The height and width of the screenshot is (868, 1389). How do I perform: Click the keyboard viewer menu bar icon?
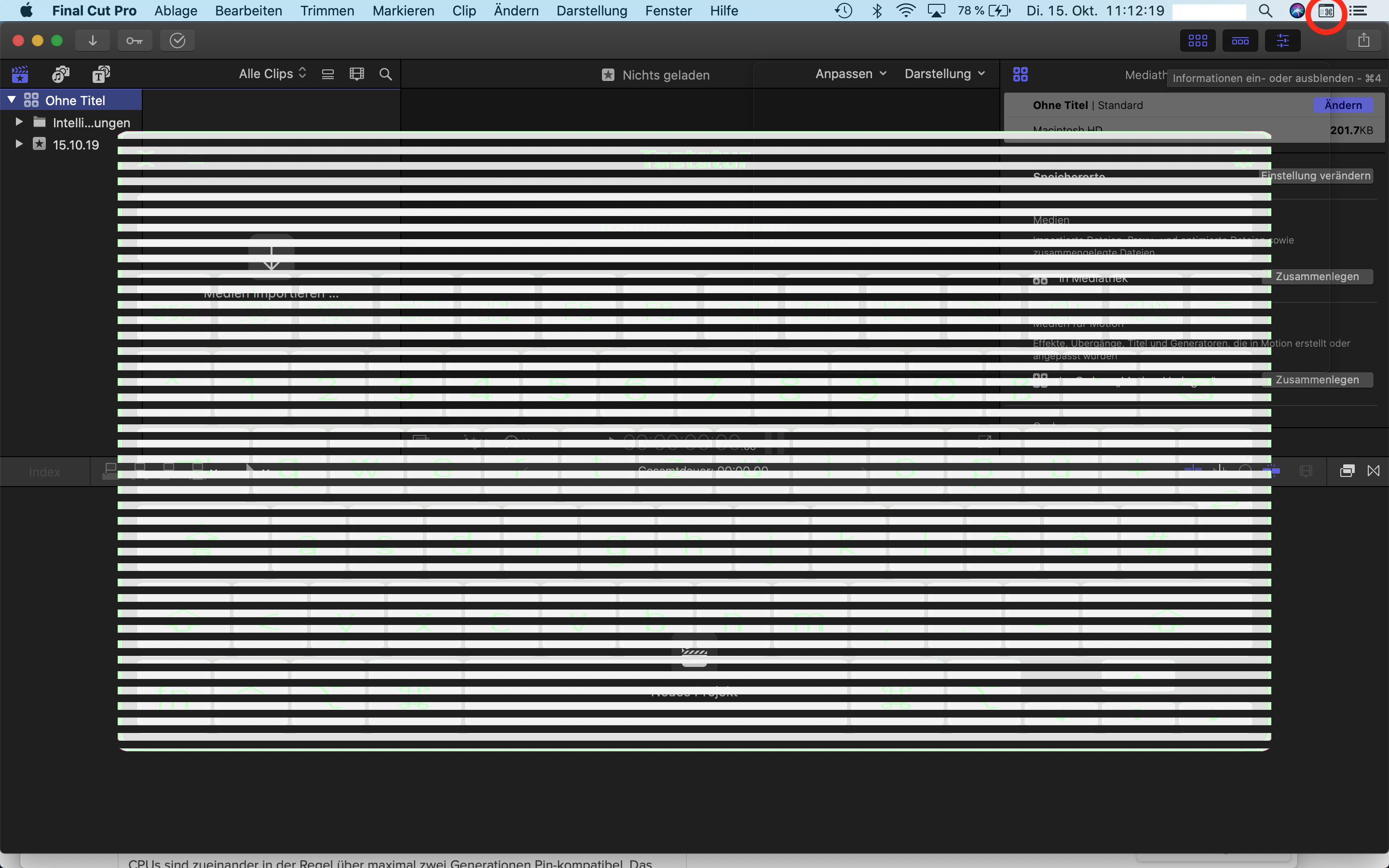[1326, 11]
